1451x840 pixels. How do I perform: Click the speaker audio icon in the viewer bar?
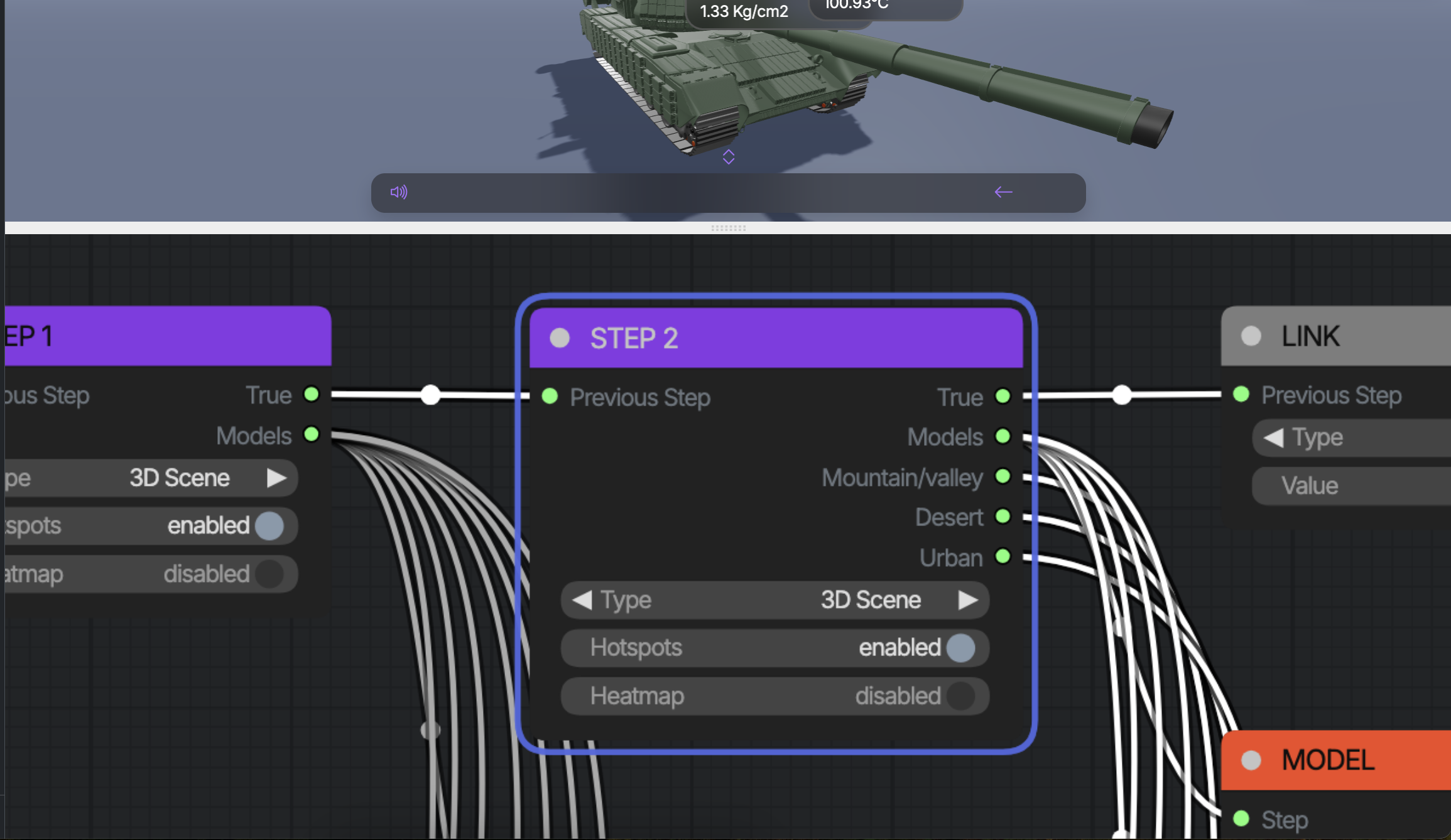coord(398,192)
